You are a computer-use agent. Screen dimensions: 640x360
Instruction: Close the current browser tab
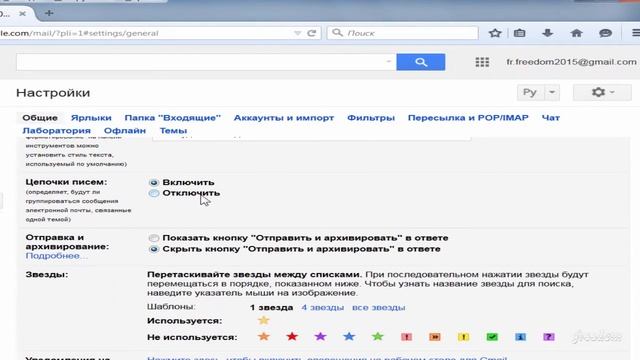(22, 13)
